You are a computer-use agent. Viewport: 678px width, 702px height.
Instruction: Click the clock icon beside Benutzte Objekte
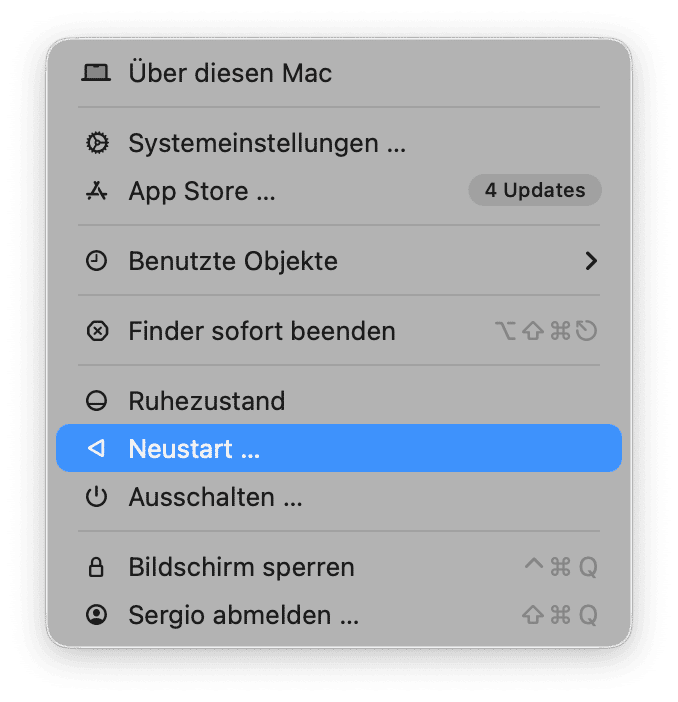coord(96,261)
